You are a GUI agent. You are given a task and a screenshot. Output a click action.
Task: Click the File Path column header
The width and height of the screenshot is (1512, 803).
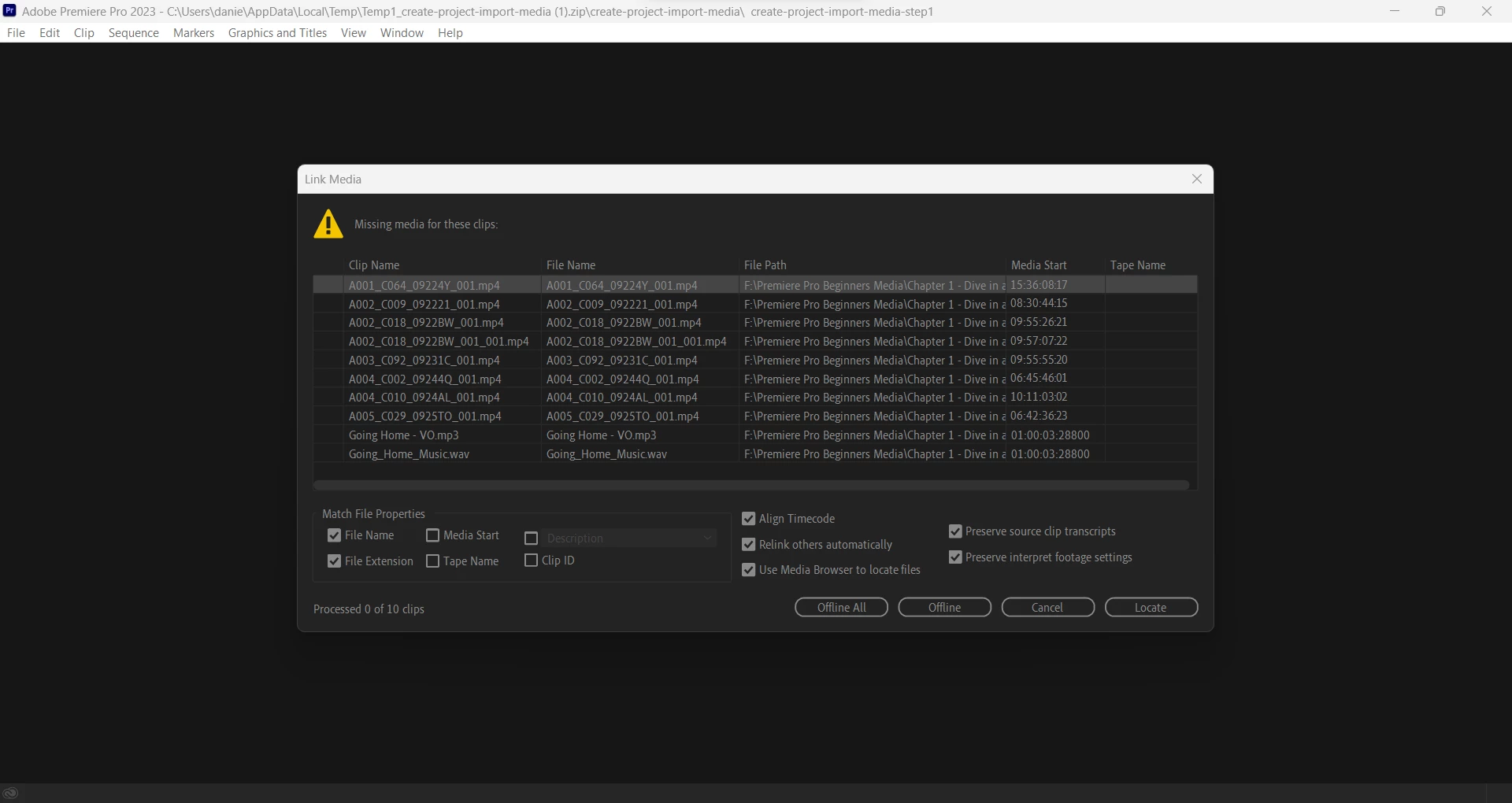click(x=765, y=265)
